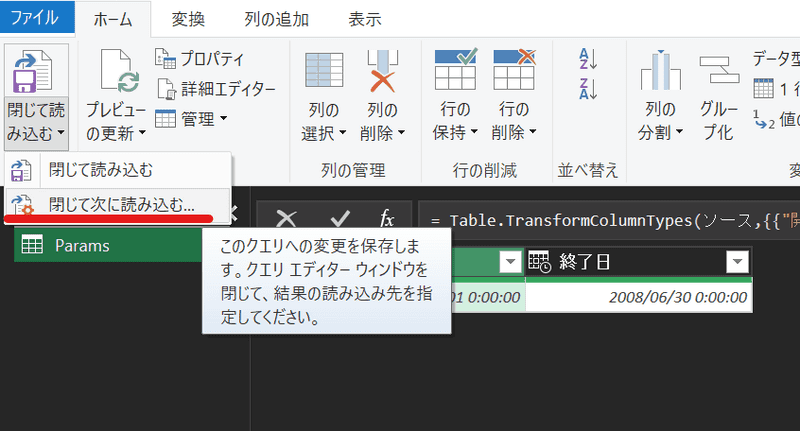The width and height of the screenshot is (800, 431).
Task: Click the グループ化 group by icon
Action: (x=717, y=73)
